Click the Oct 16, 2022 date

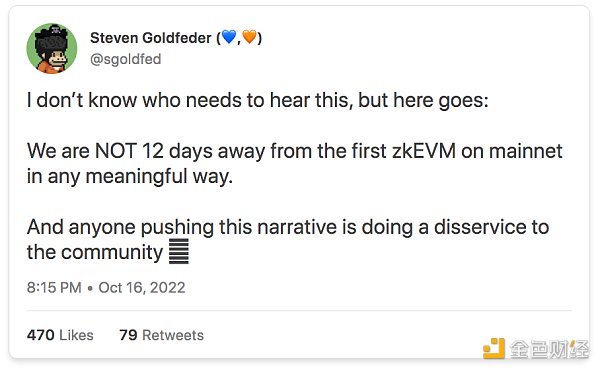pyautogui.click(x=142, y=287)
